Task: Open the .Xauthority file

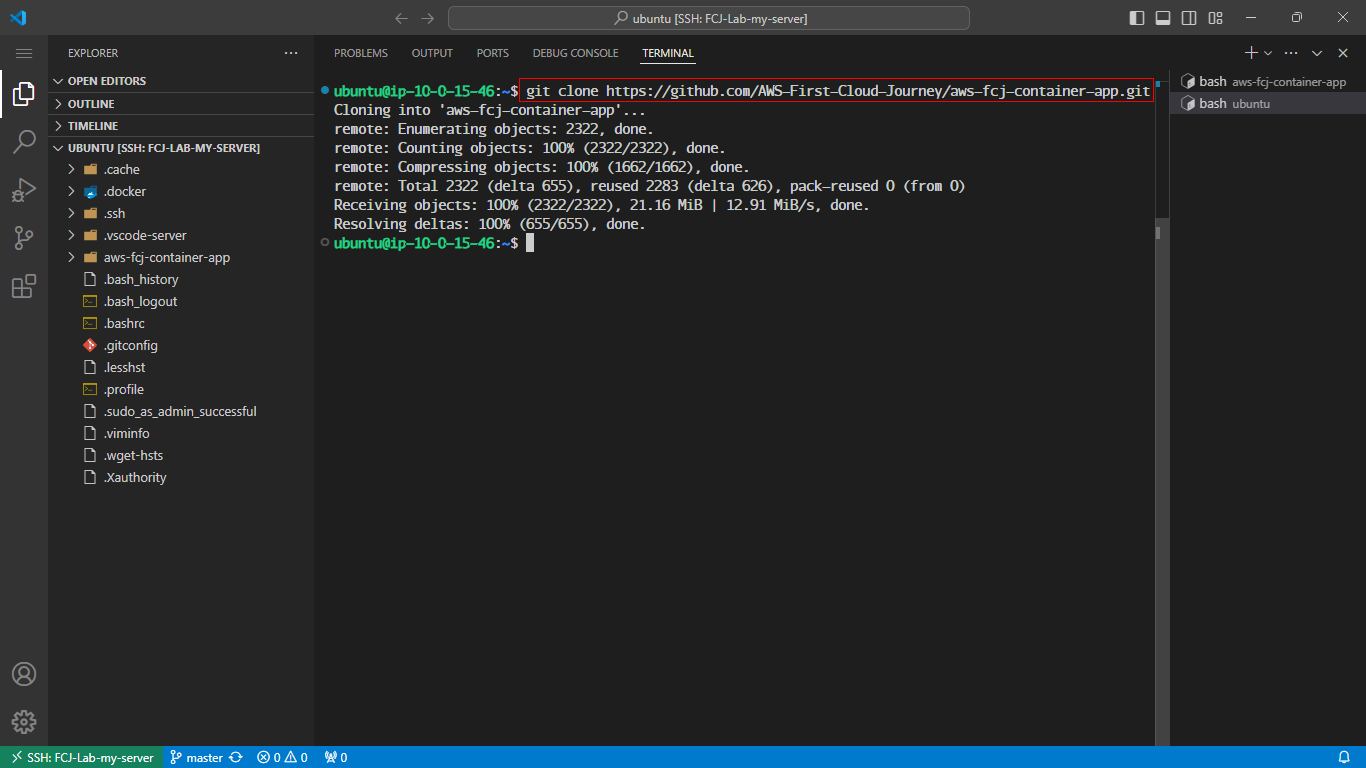Action: (x=181, y=477)
